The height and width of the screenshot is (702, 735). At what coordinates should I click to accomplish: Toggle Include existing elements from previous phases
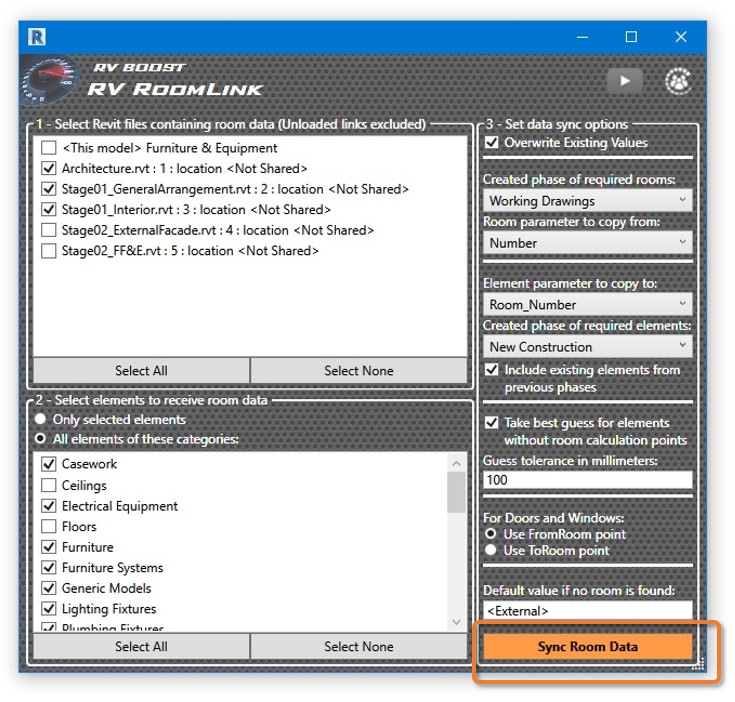coord(491,370)
